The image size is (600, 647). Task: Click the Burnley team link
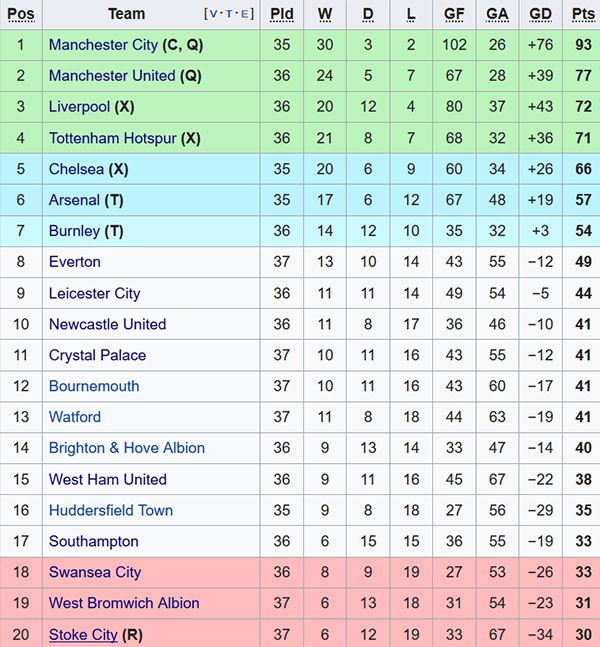point(74,231)
